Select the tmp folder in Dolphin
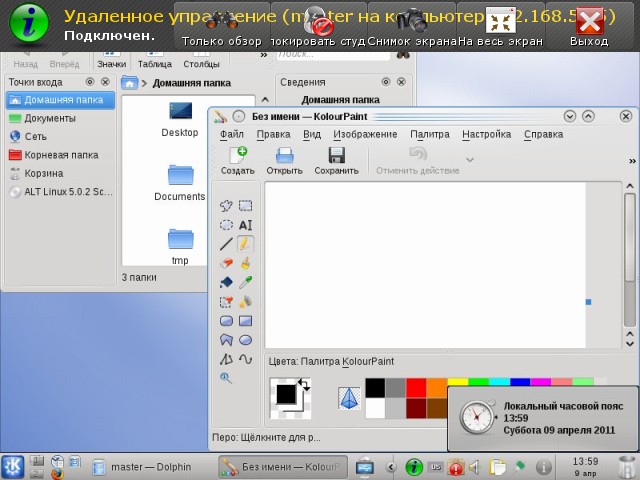 180,247
